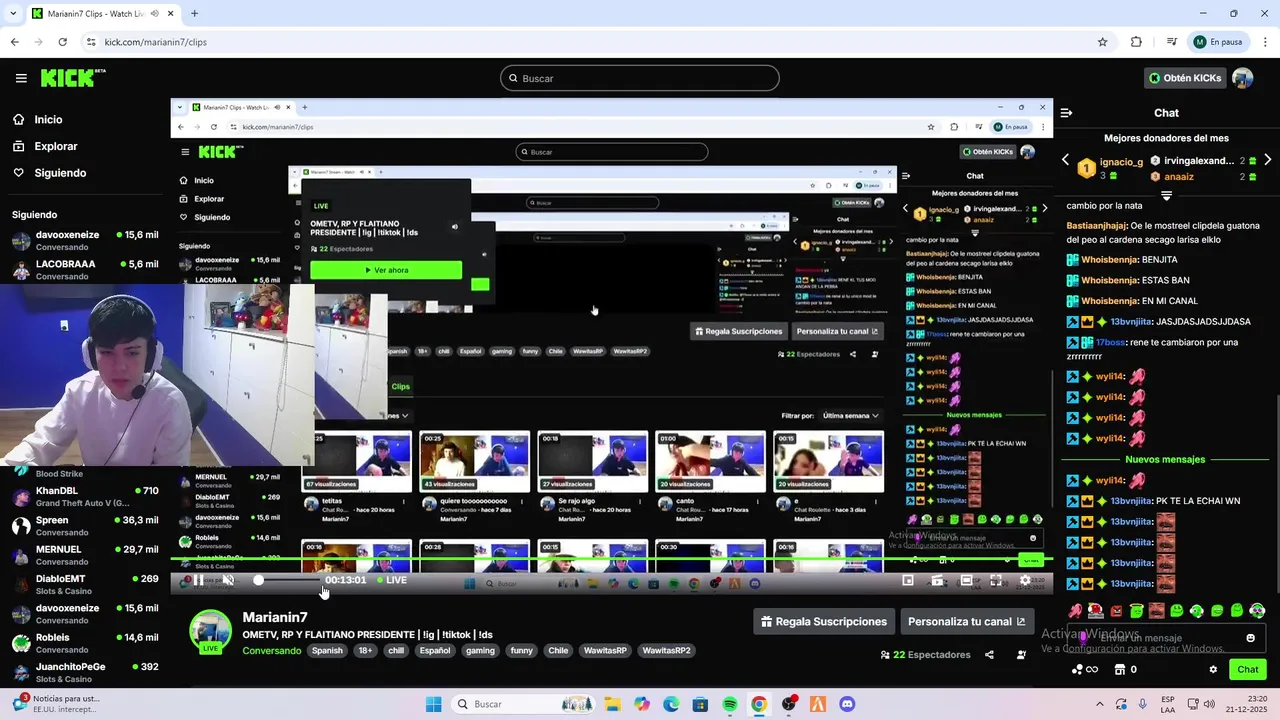Open donor ignacio_g profile
1280x720 pixels.
click(x=1121, y=162)
